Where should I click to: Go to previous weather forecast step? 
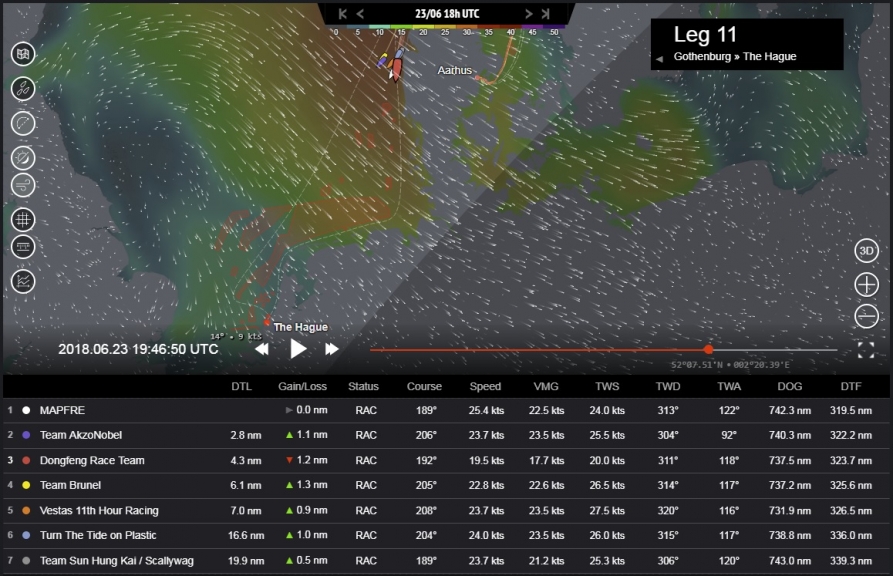360,14
